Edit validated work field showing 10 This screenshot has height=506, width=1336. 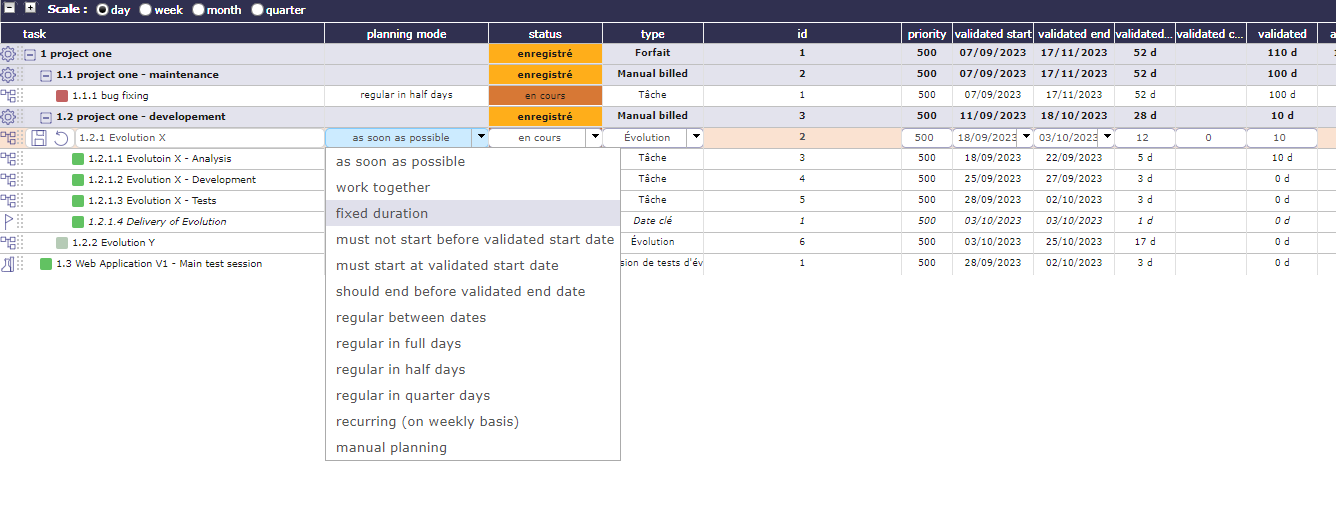1280,138
